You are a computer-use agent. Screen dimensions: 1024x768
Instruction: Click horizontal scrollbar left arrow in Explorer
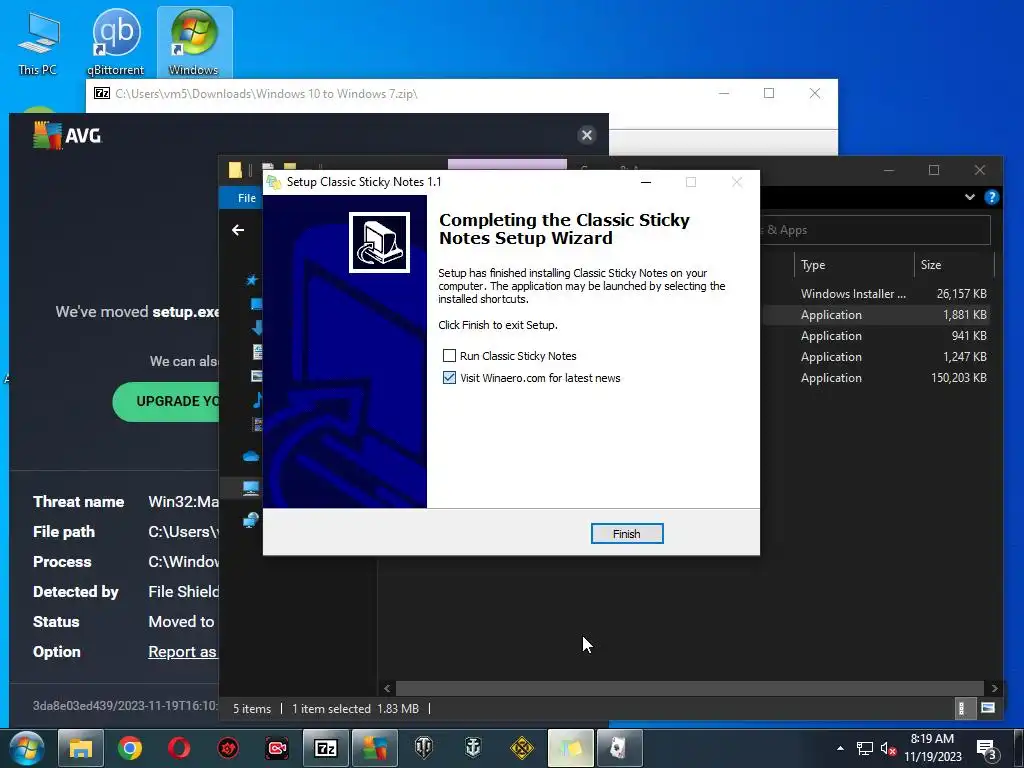click(387, 688)
